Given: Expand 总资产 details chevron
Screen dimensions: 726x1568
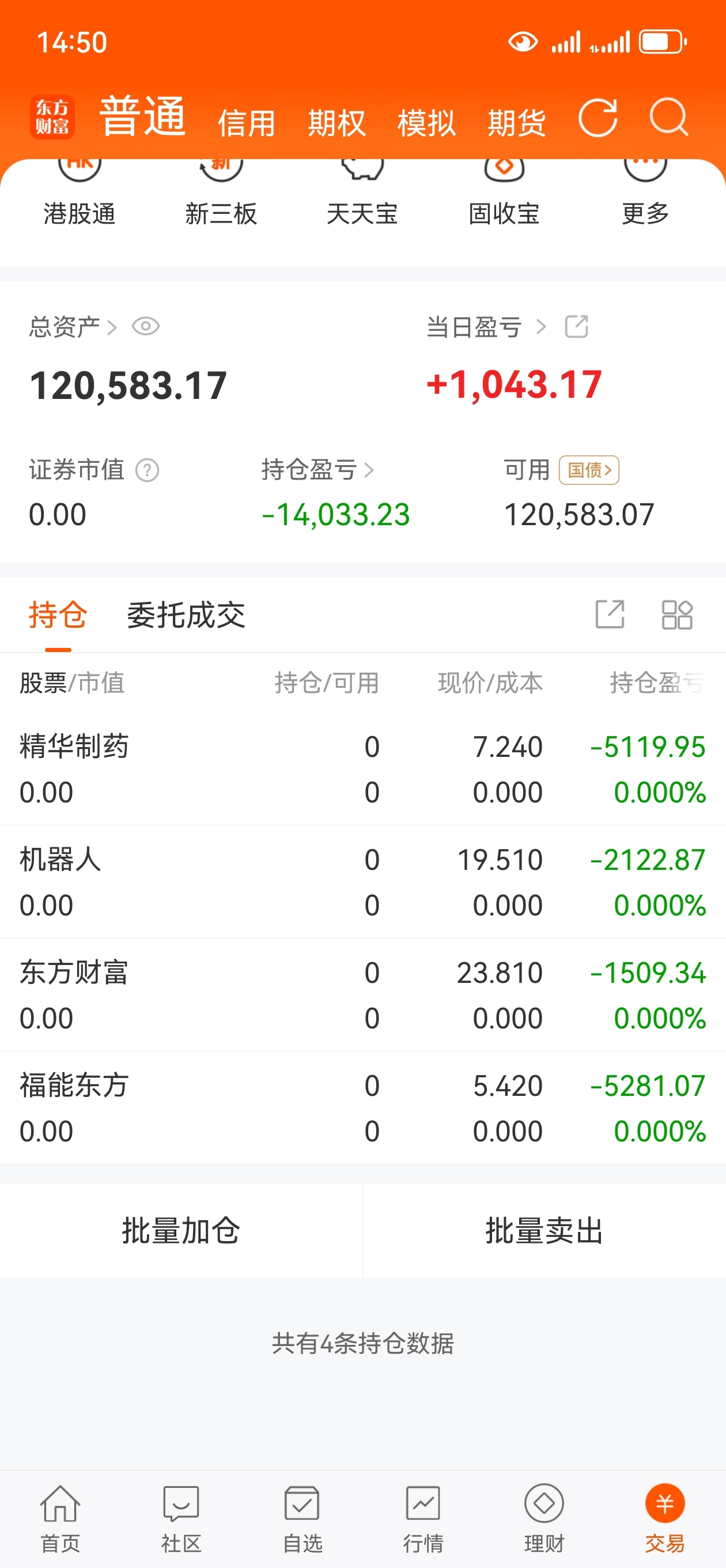Looking at the screenshot, I should click(x=112, y=327).
